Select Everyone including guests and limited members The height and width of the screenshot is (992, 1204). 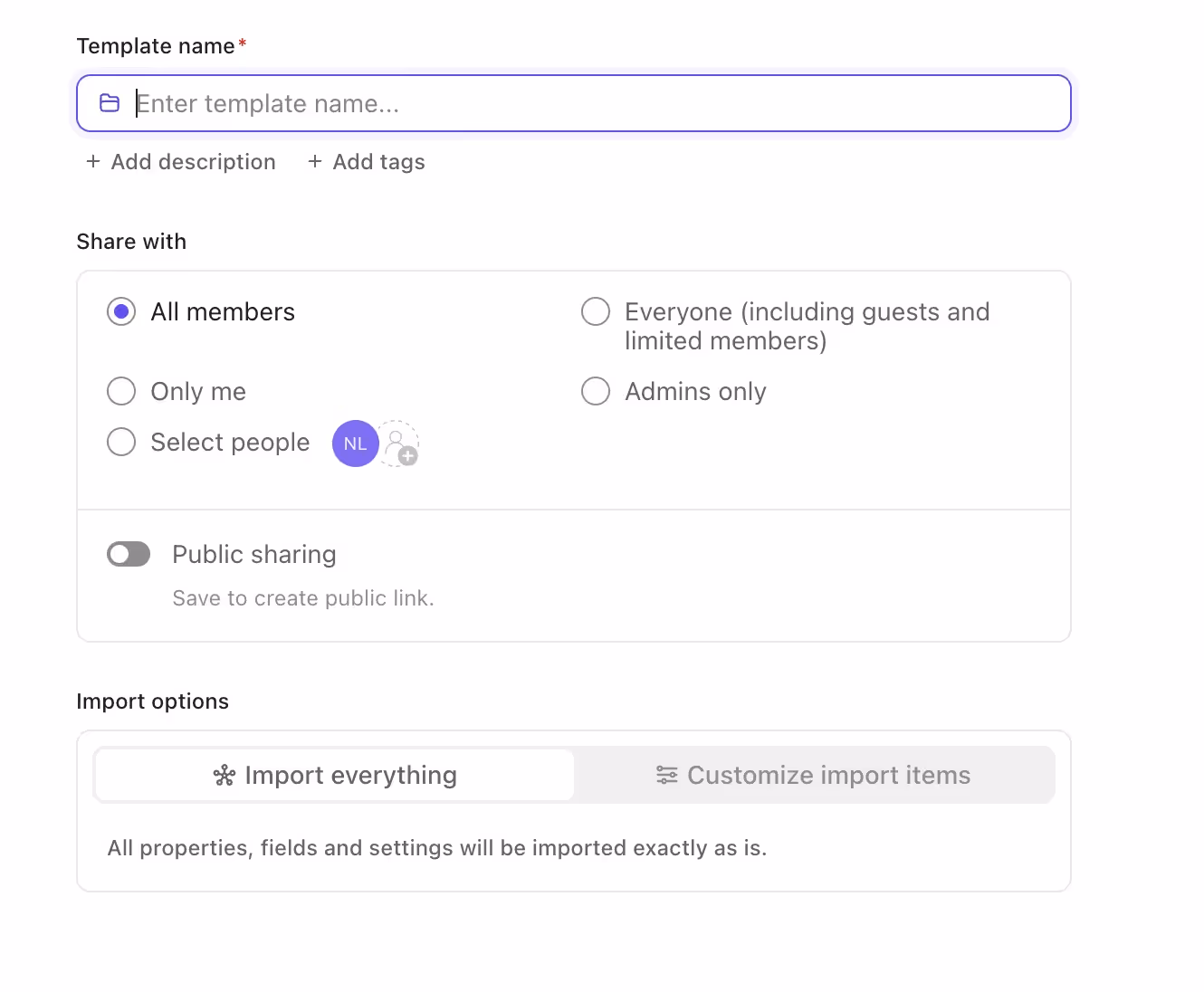click(x=596, y=312)
